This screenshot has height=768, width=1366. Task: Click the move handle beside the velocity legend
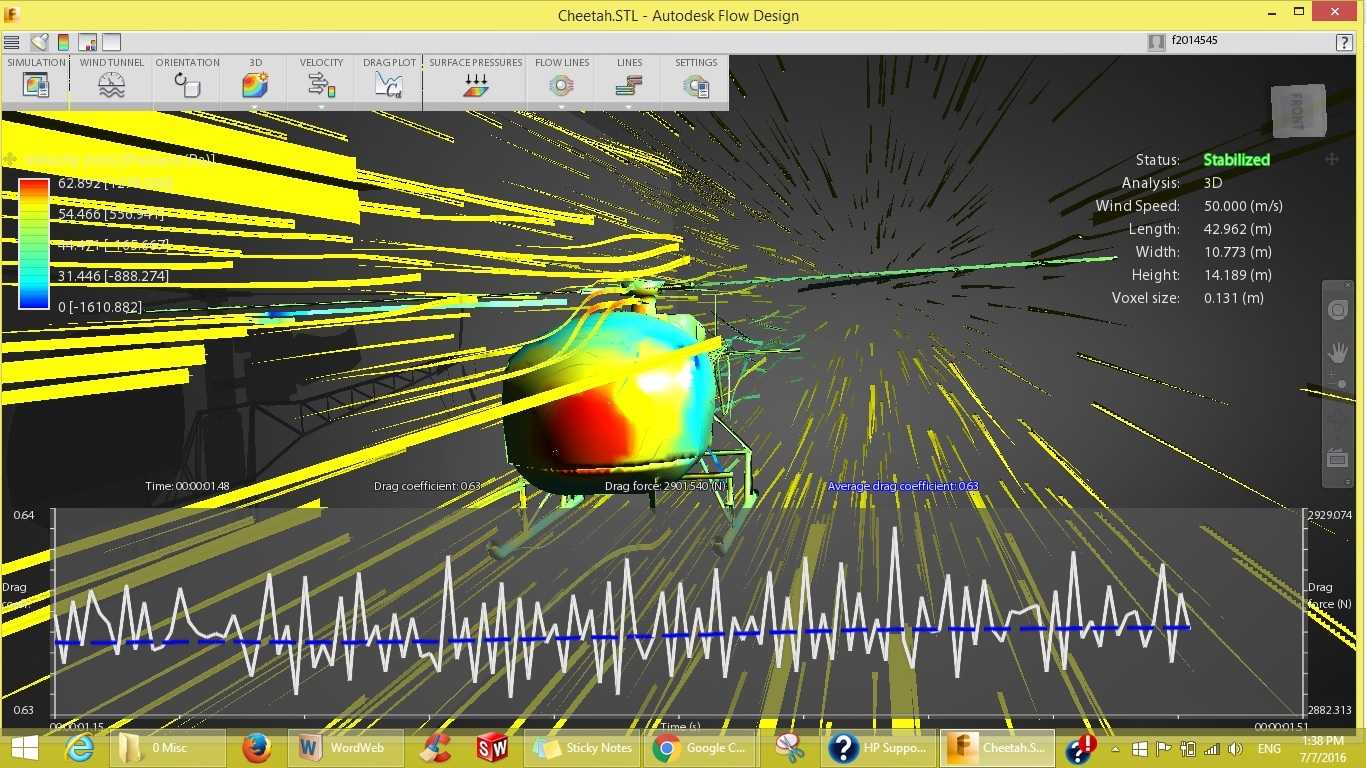11,159
